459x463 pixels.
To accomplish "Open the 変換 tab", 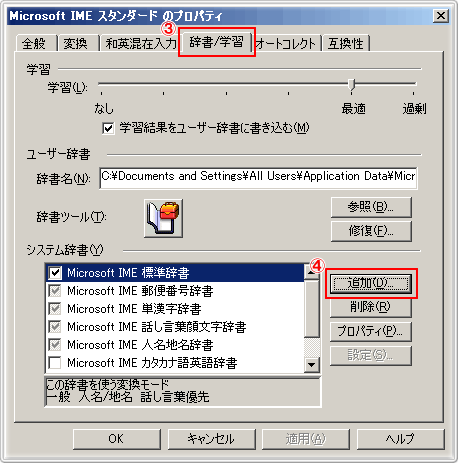I will tap(76, 43).
